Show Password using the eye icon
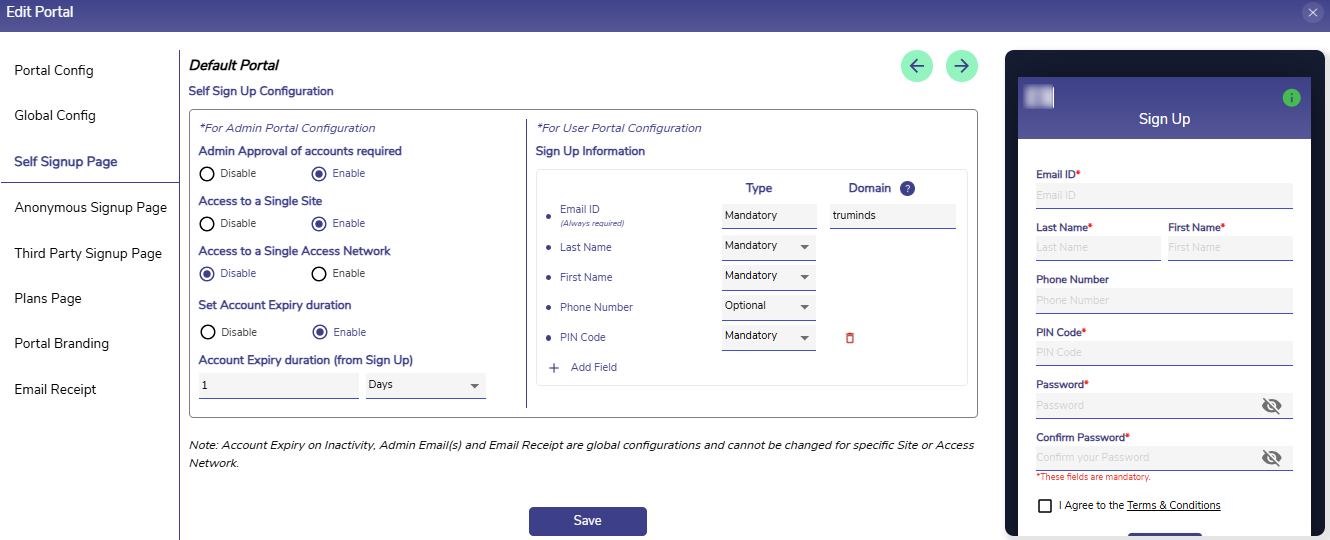 pyautogui.click(x=1271, y=406)
